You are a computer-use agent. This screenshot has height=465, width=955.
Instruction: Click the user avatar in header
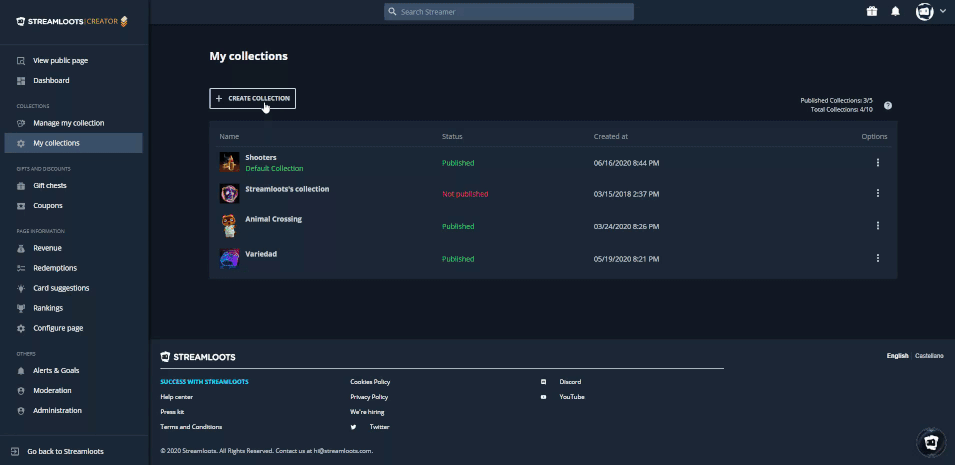click(925, 12)
